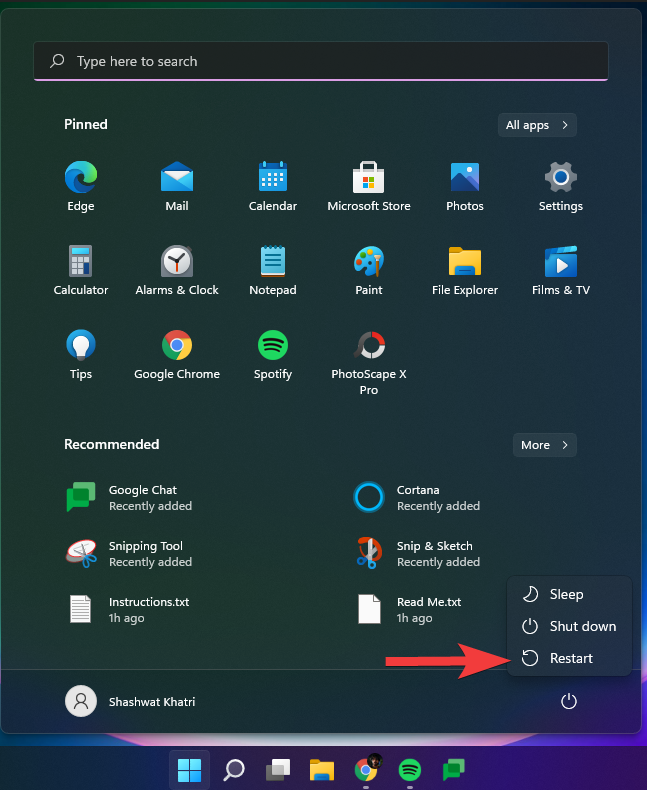Image resolution: width=647 pixels, height=790 pixels.
Task: Open the Paint app
Action: pyautogui.click(x=369, y=271)
